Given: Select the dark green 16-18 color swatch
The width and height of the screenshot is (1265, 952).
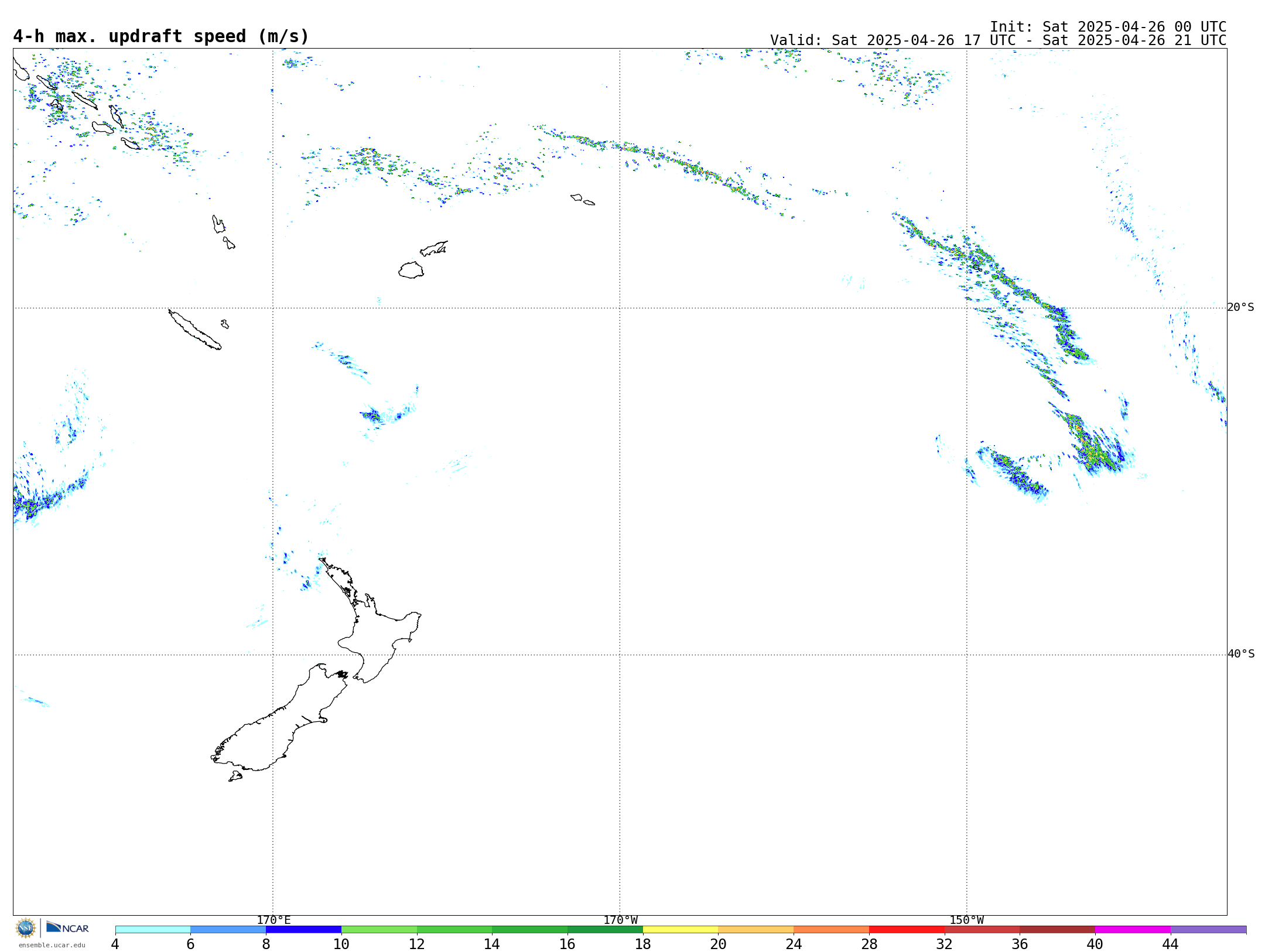Looking at the screenshot, I should coord(606,930).
